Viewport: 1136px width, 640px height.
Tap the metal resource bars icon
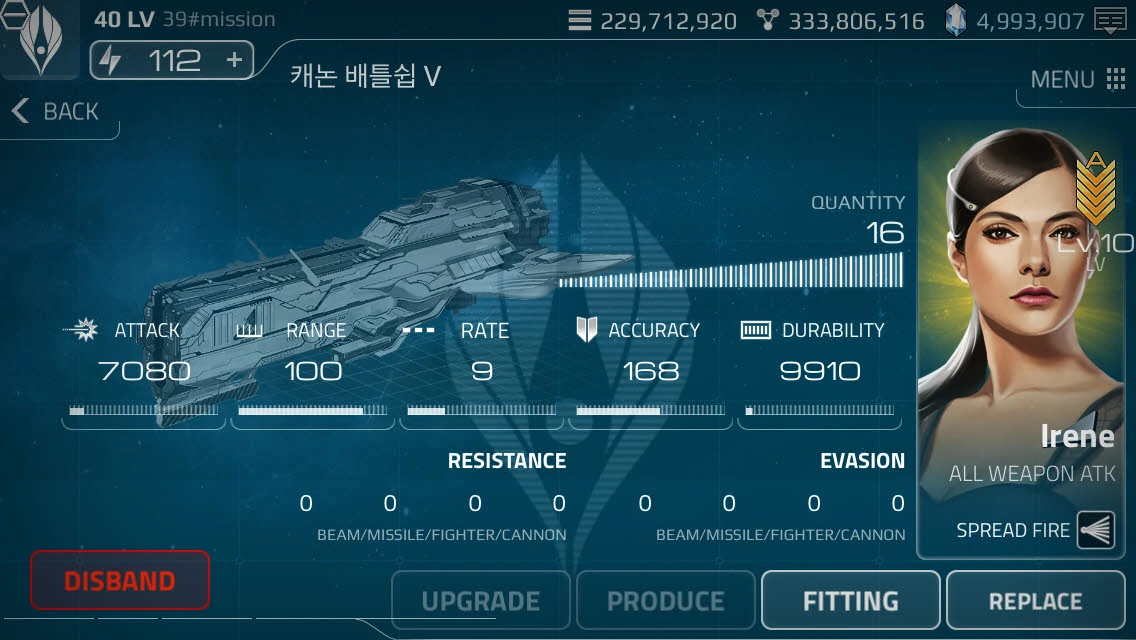click(580, 20)
